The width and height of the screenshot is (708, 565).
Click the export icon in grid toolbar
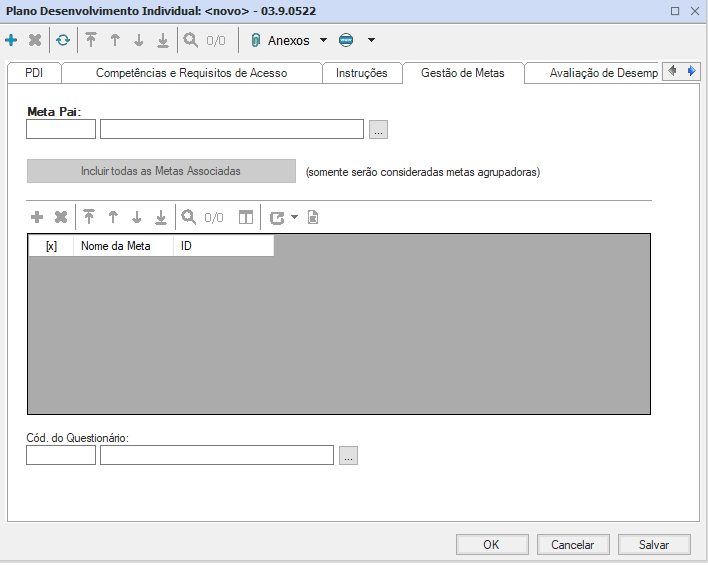277,217
